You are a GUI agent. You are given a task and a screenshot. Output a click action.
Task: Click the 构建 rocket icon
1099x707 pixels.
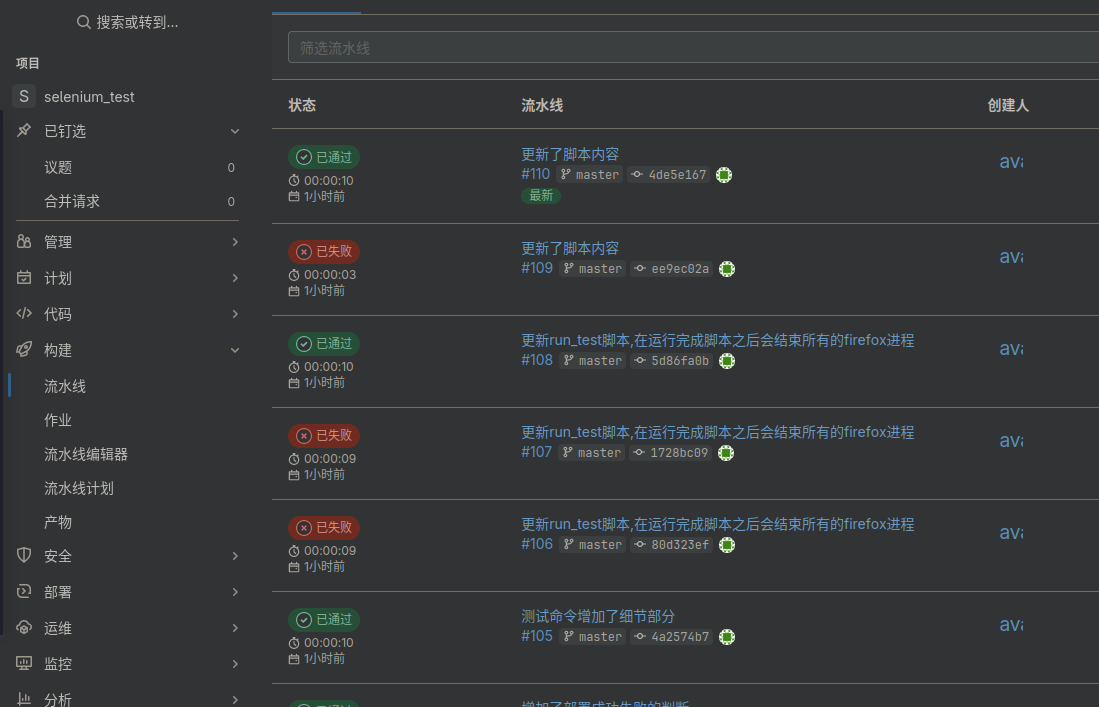[24, 350]
